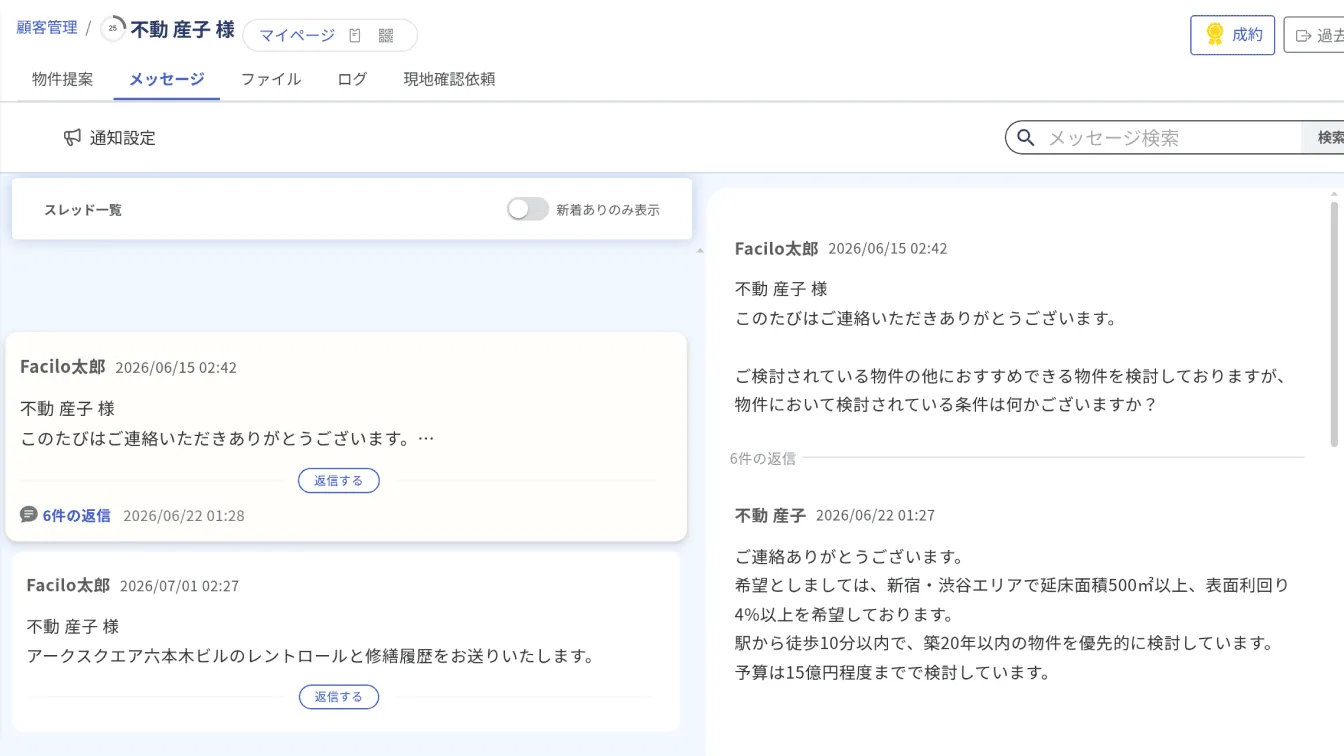Image resolution: width=1344 pixels, height=756 pixels.
Task: Click the thread list scroll-up arrow
Action: click(x=699, y=251)
